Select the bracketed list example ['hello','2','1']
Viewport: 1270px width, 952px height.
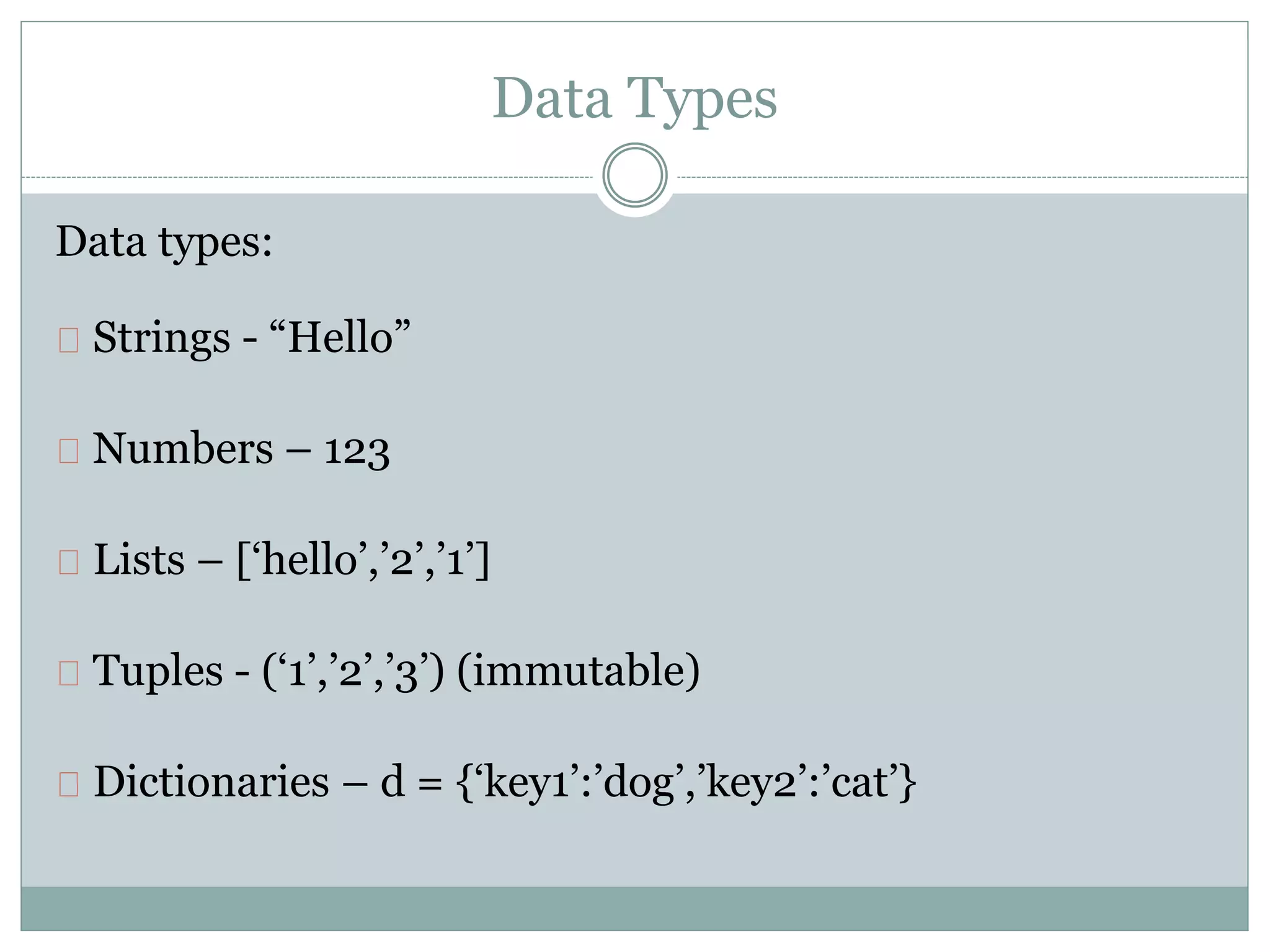tap(363, 560)
